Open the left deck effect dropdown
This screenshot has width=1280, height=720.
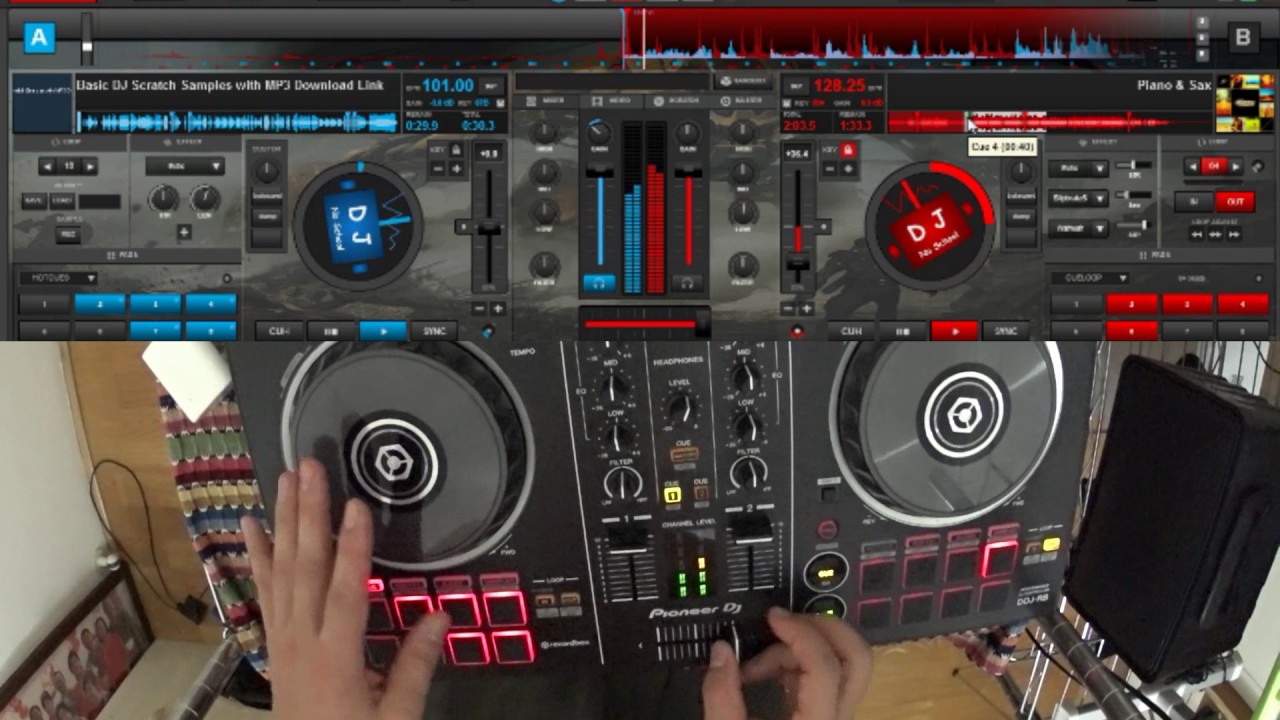pyautogui.click(x=185, y=166)
